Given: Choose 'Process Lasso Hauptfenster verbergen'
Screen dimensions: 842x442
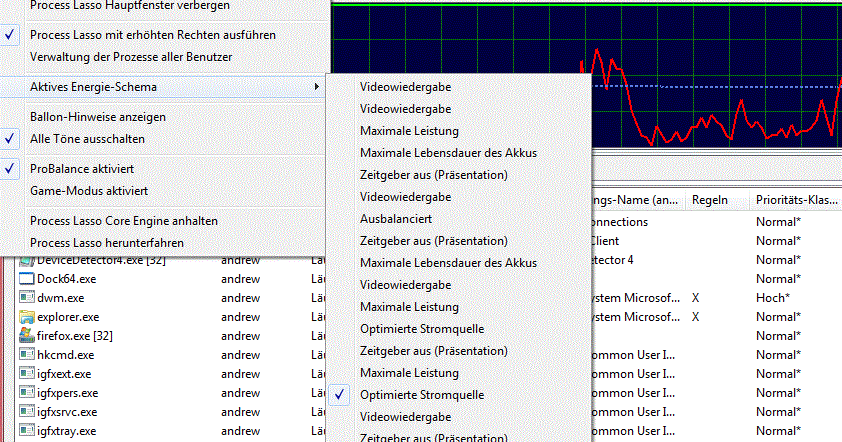Looking at the screenshot, I should point(164,6).
